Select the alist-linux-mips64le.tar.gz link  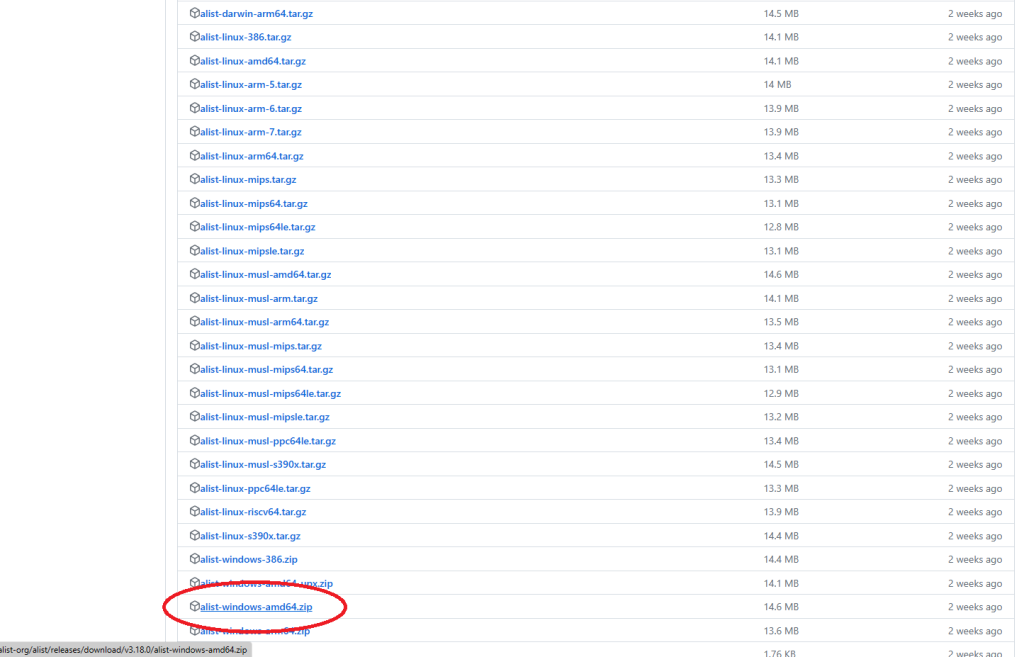pyautogui.click(x=257, y=227)
